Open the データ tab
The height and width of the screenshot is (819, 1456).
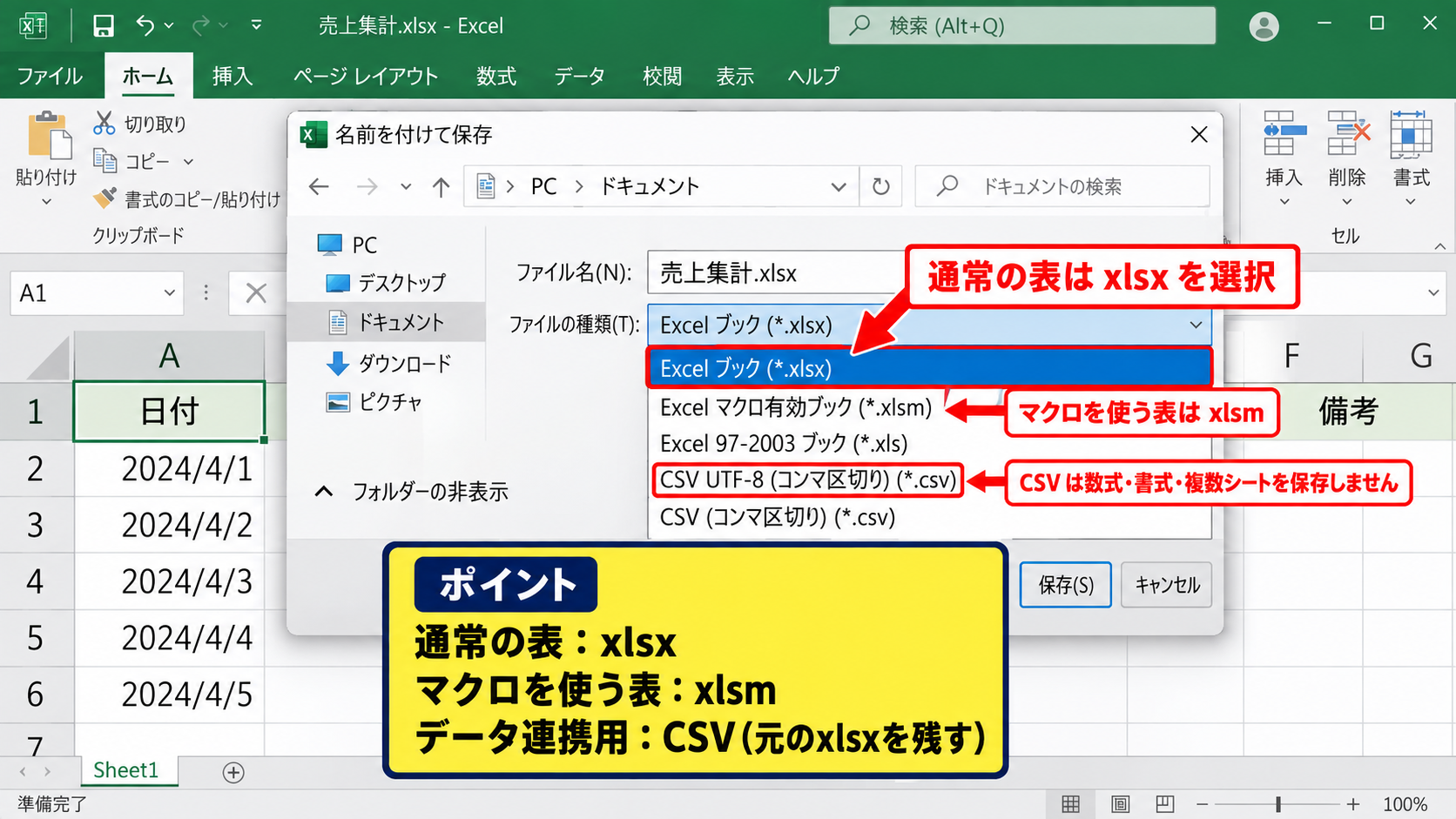coord(579,77)
